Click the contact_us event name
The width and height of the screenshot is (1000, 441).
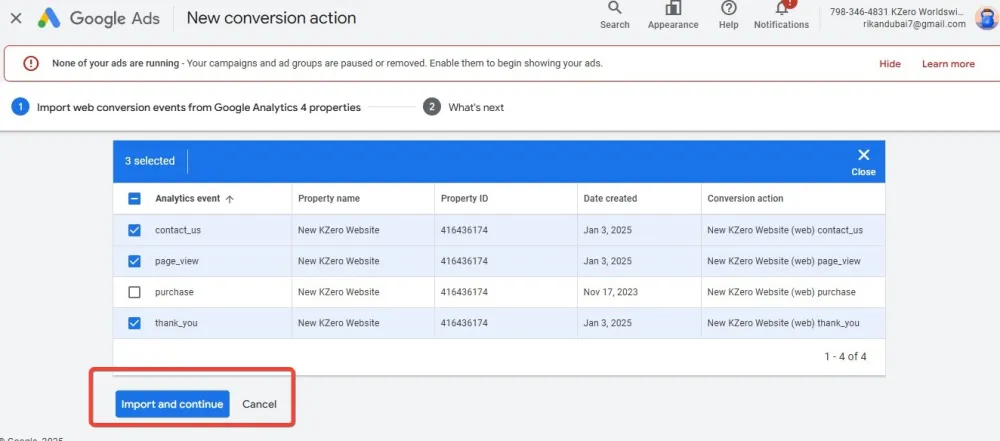(178, 230)
